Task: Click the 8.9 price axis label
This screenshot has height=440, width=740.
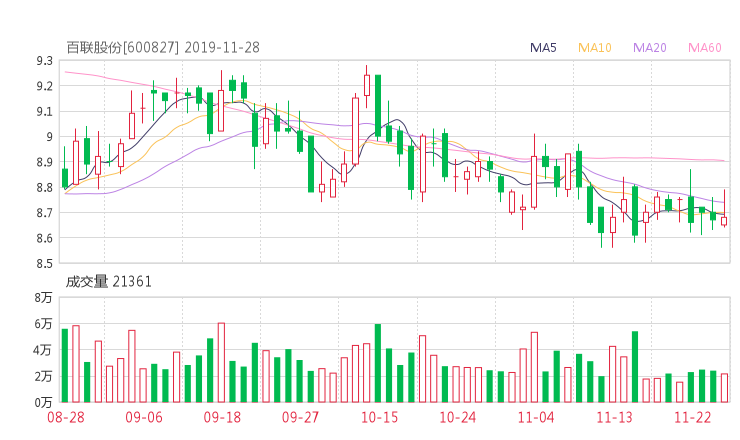Action: (44, 162)
